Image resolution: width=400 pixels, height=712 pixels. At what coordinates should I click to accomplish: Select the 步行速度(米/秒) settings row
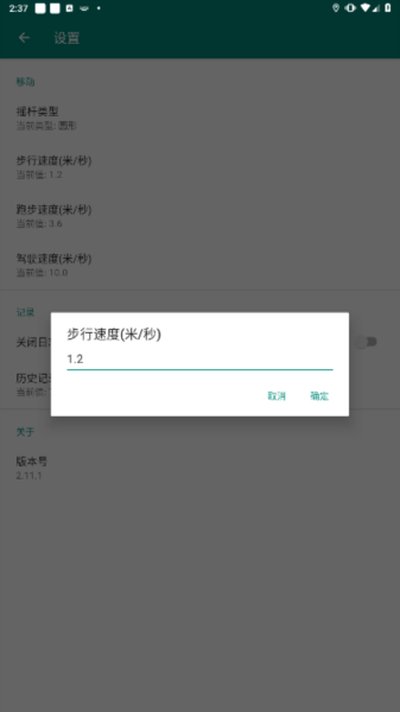point(200,167)
